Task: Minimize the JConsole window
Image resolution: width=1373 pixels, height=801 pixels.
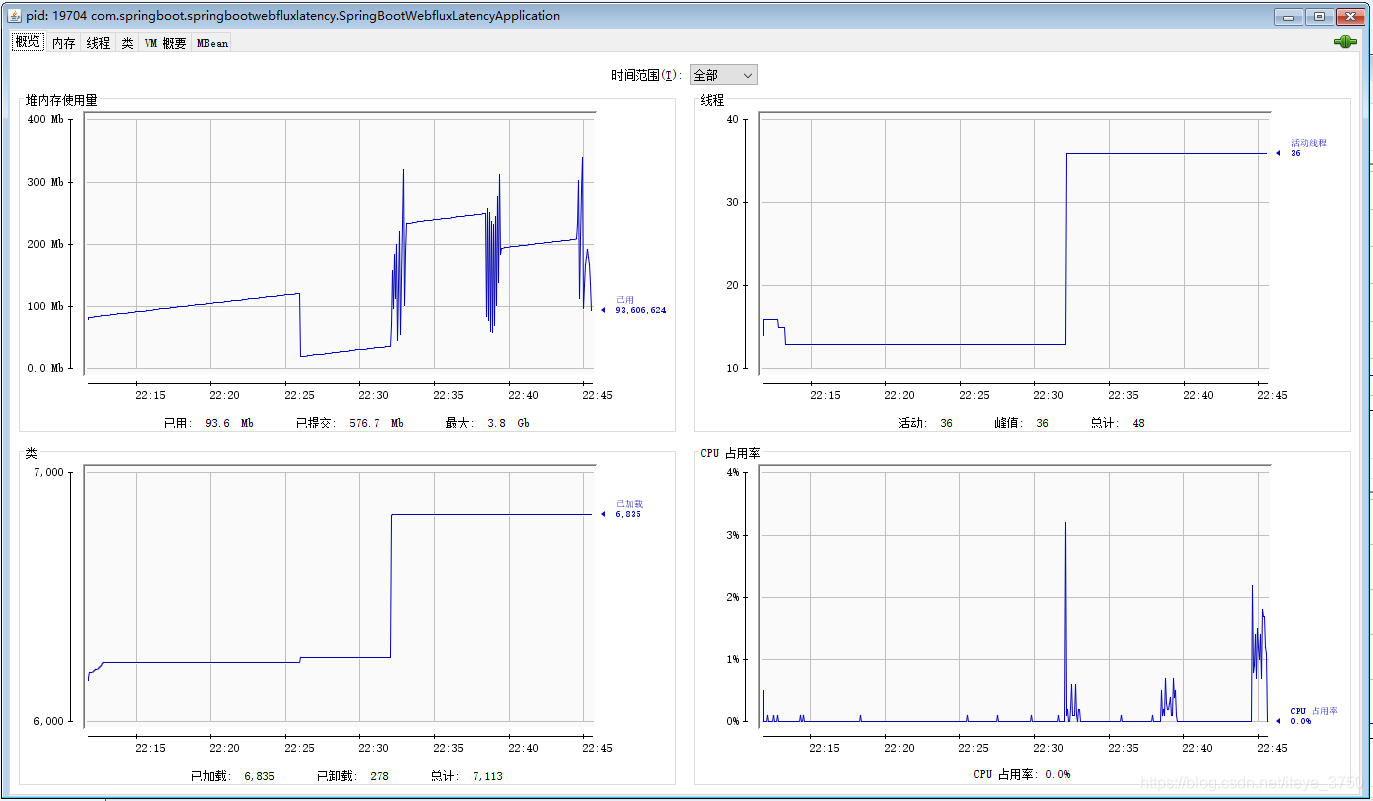Action: coord(1289,17)
